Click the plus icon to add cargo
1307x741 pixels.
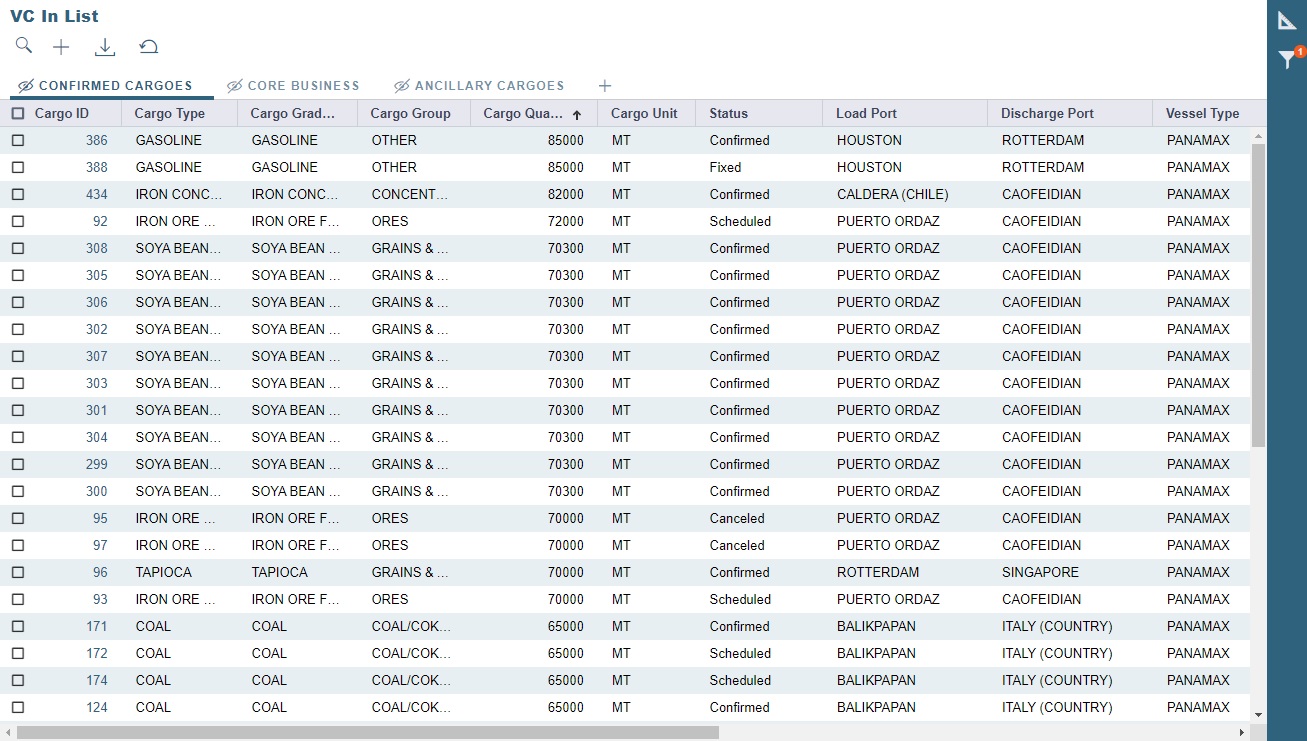pyautogui.click(x=61, y=47)
